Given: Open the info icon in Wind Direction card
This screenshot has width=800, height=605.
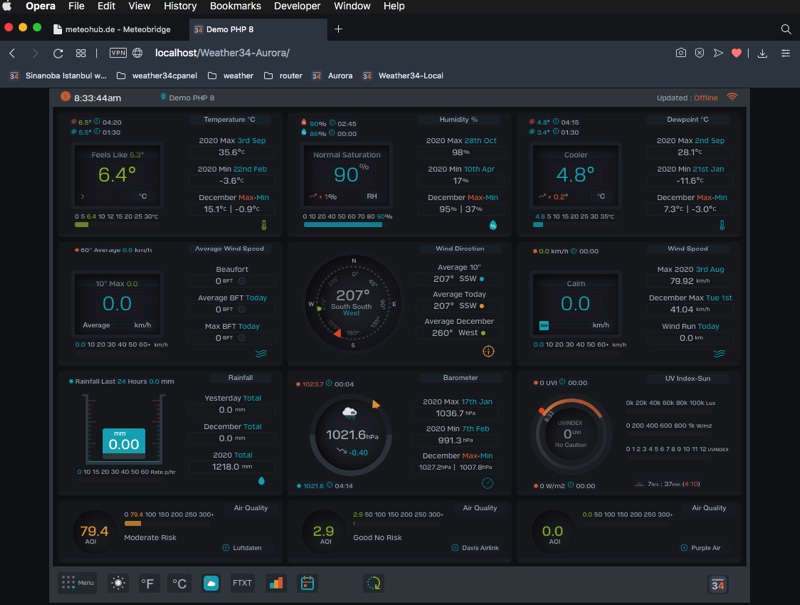Looking at the screenshot, I should tap(488, 351).
